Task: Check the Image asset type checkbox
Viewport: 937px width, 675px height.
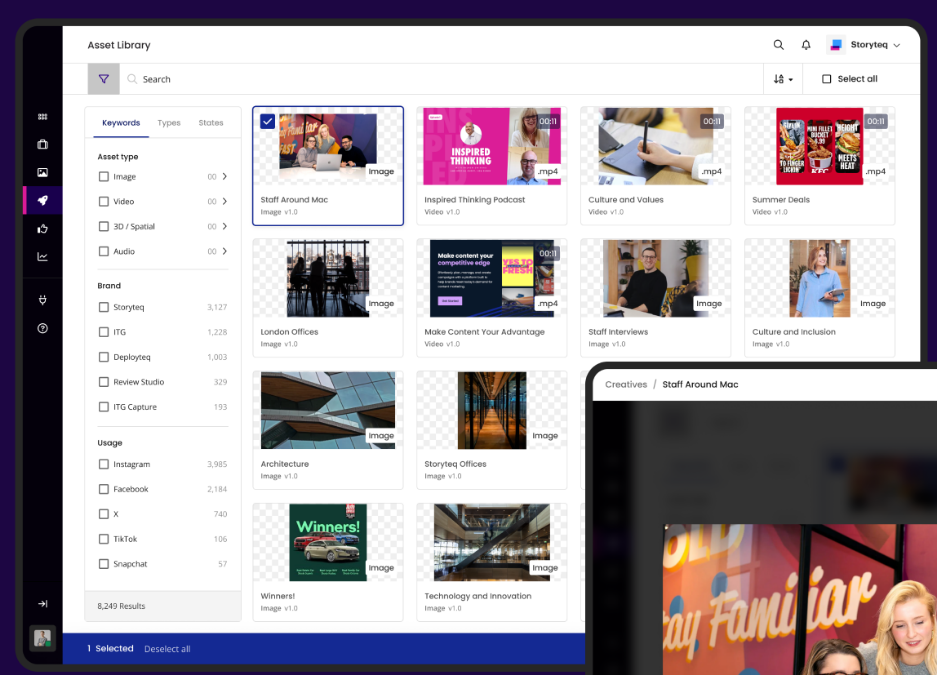Action: pos(103,177)
